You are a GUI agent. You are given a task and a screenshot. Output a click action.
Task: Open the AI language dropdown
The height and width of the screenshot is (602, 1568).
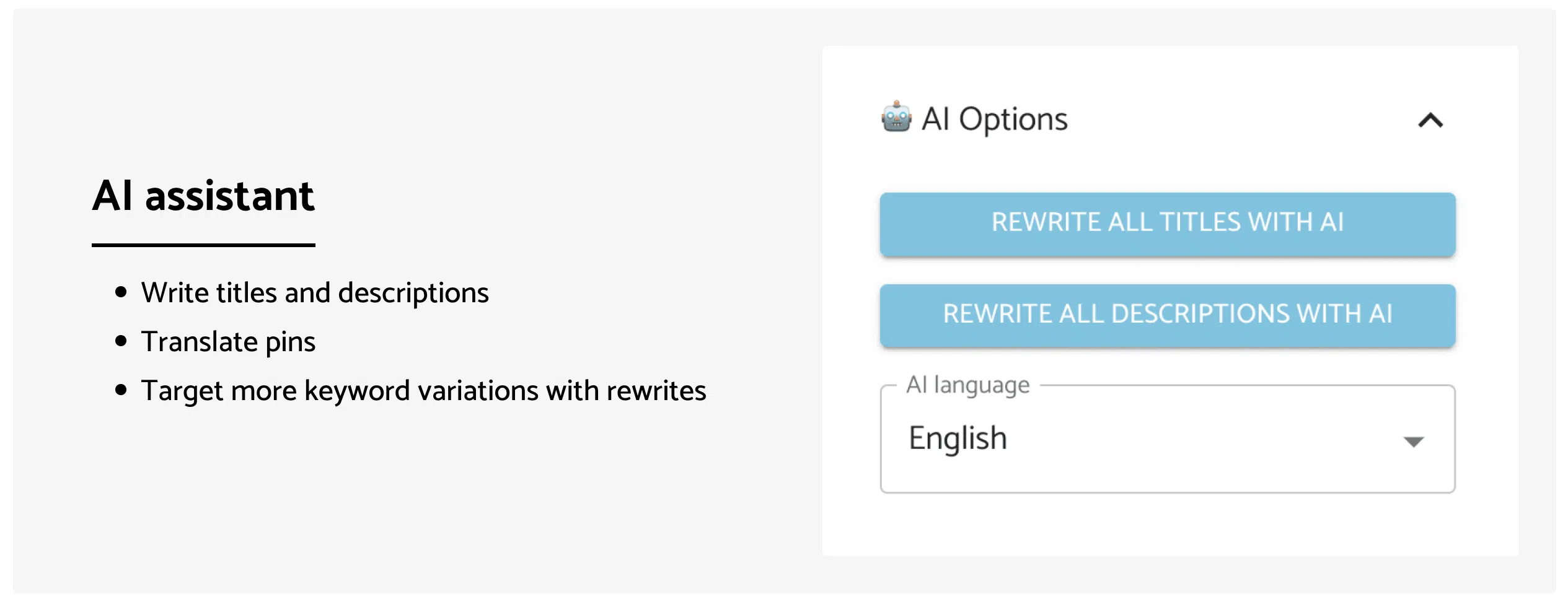[x=1166, y=438]
